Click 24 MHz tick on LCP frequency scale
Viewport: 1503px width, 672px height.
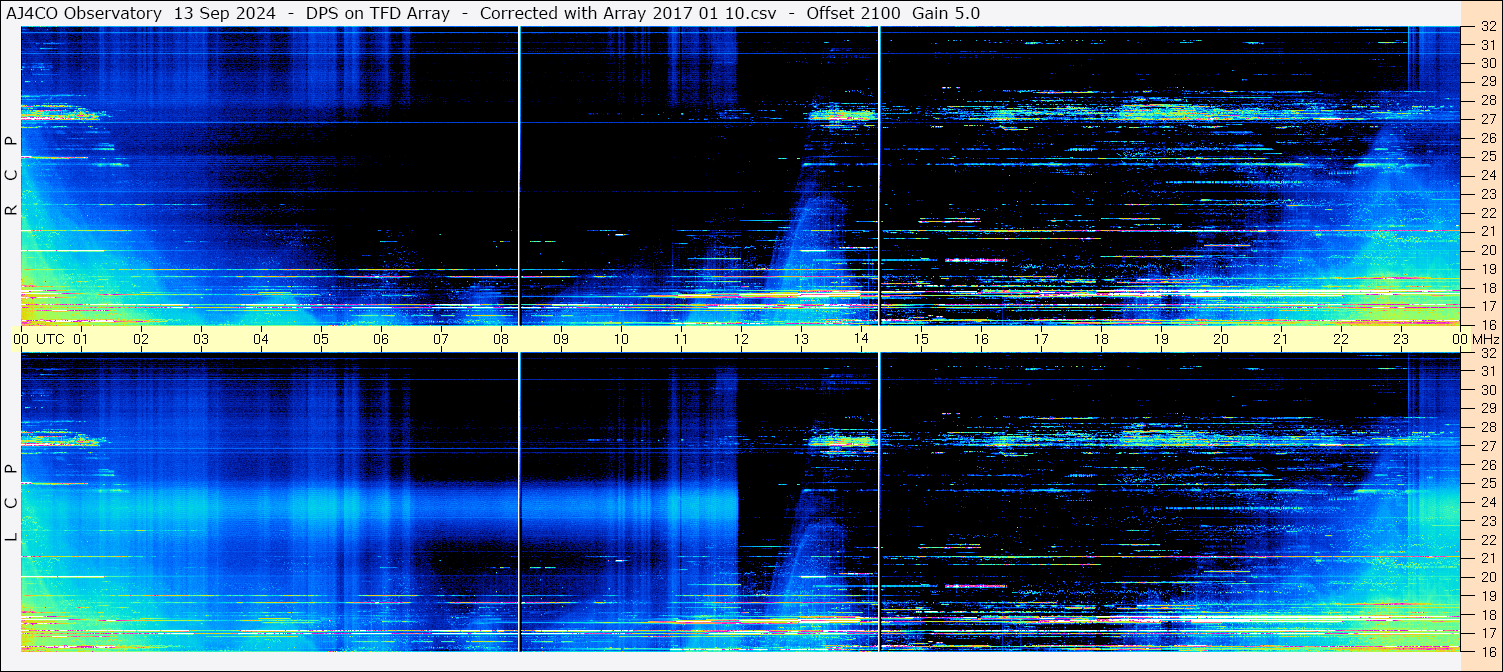tap(1488, 502)
